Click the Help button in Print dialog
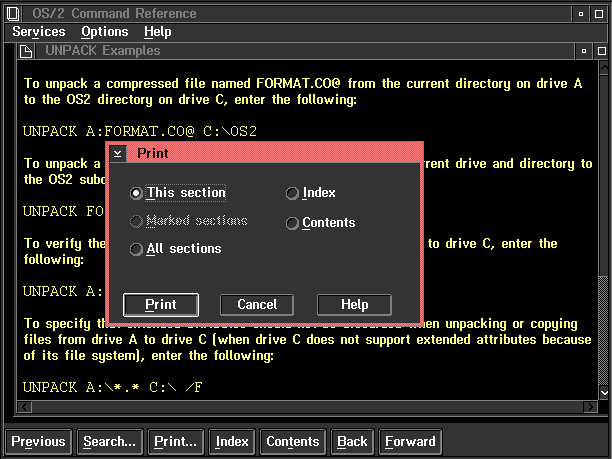 tap(354, 305)
